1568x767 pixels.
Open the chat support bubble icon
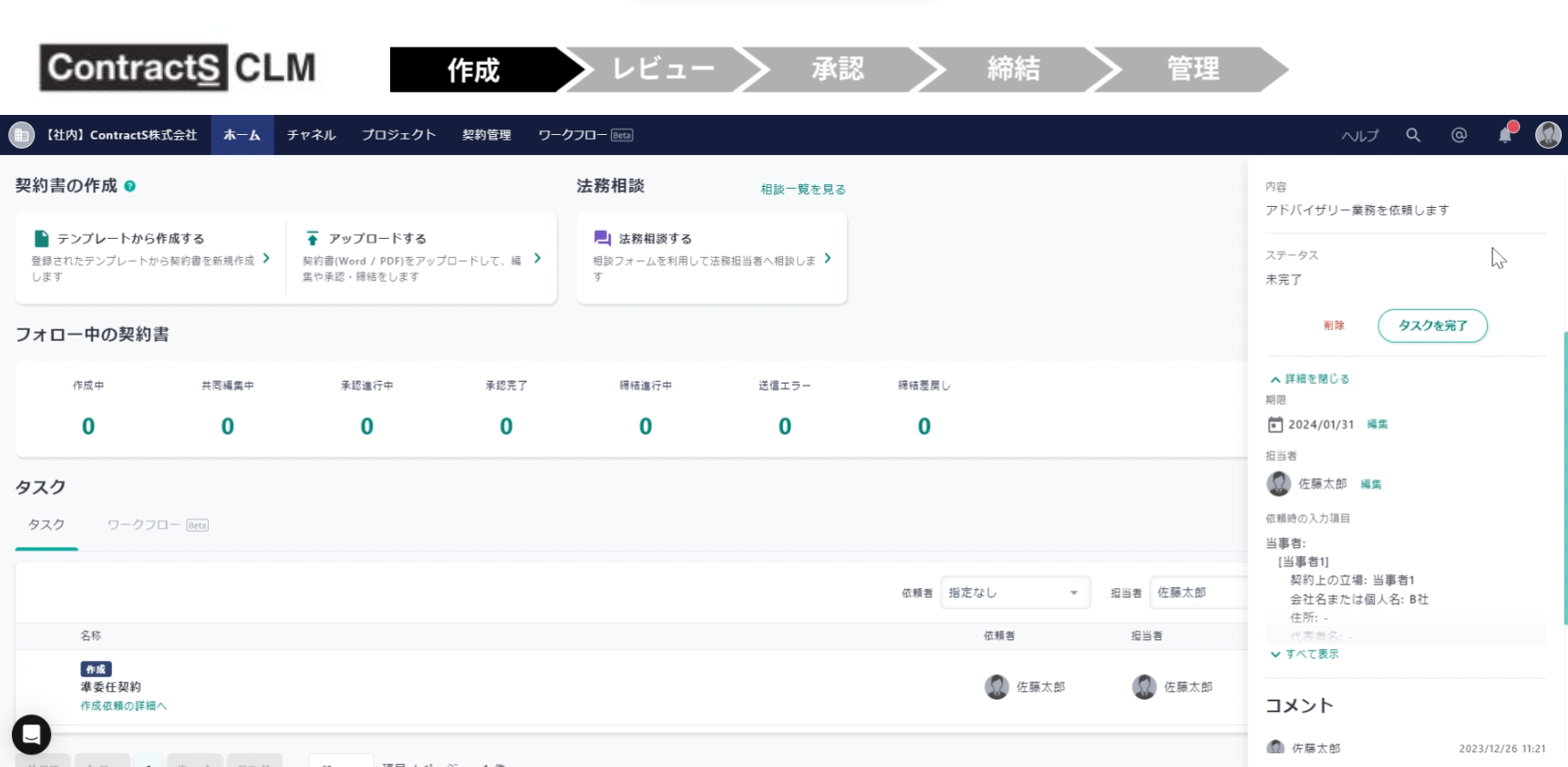pyautogui.click(x=31, y=734)
